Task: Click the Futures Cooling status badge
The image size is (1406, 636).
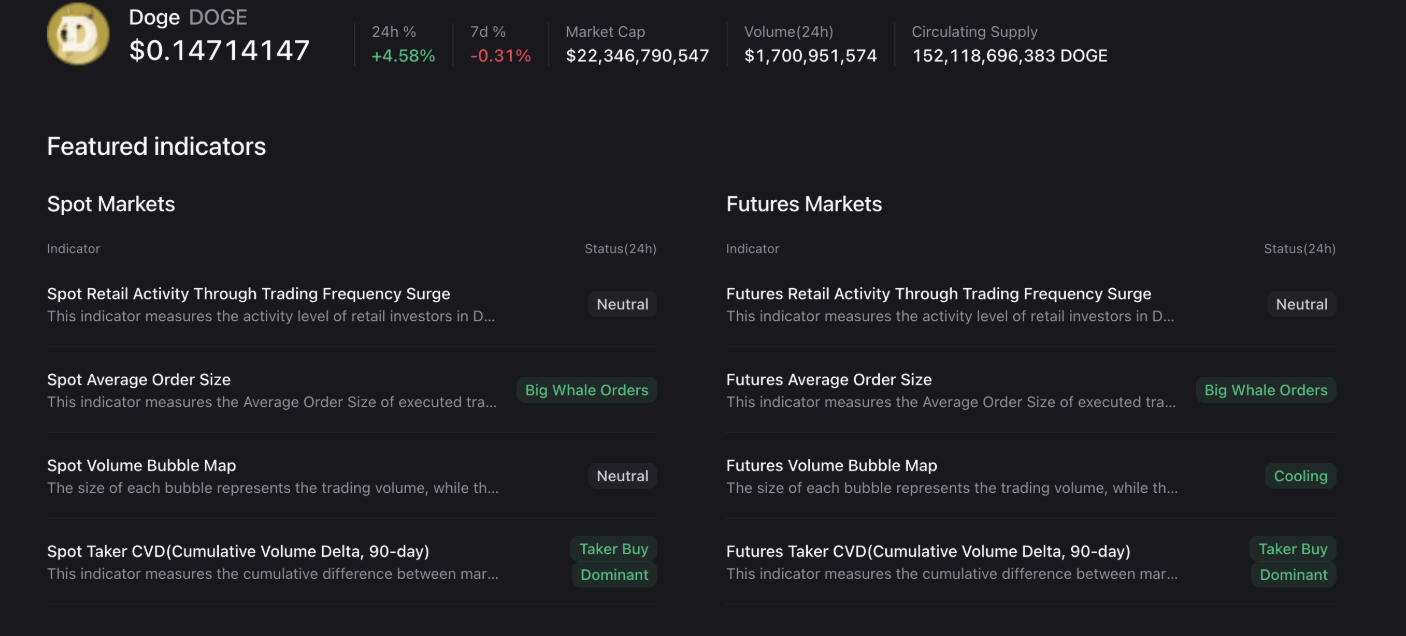Action: point(1300,477)
